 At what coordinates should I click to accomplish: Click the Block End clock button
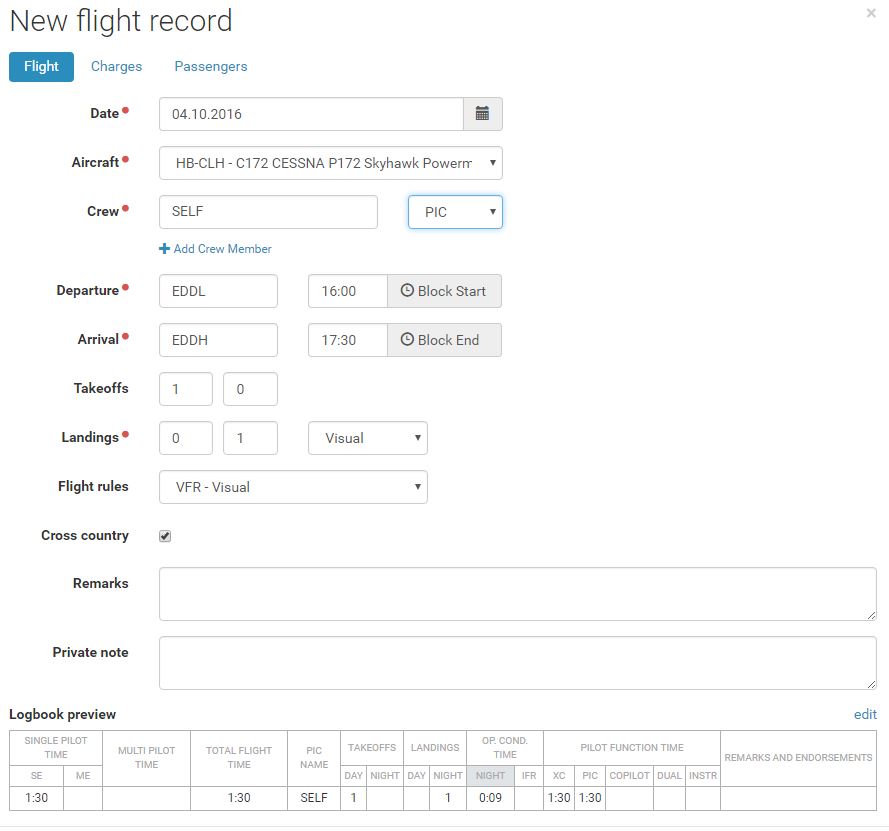click(444, 340)
